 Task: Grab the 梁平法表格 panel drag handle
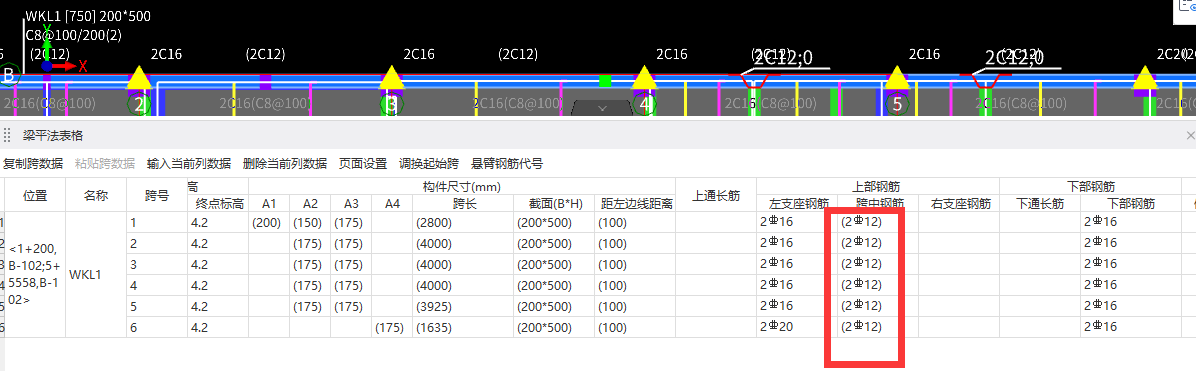(8, 136)
